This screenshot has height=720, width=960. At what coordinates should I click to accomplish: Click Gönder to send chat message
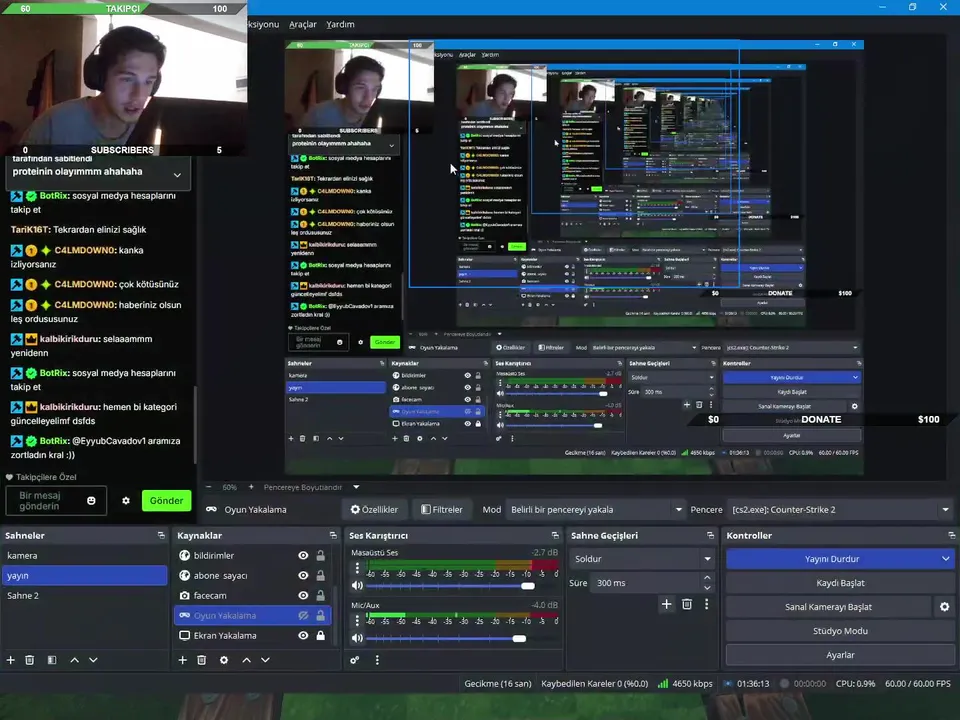point(166,501)
